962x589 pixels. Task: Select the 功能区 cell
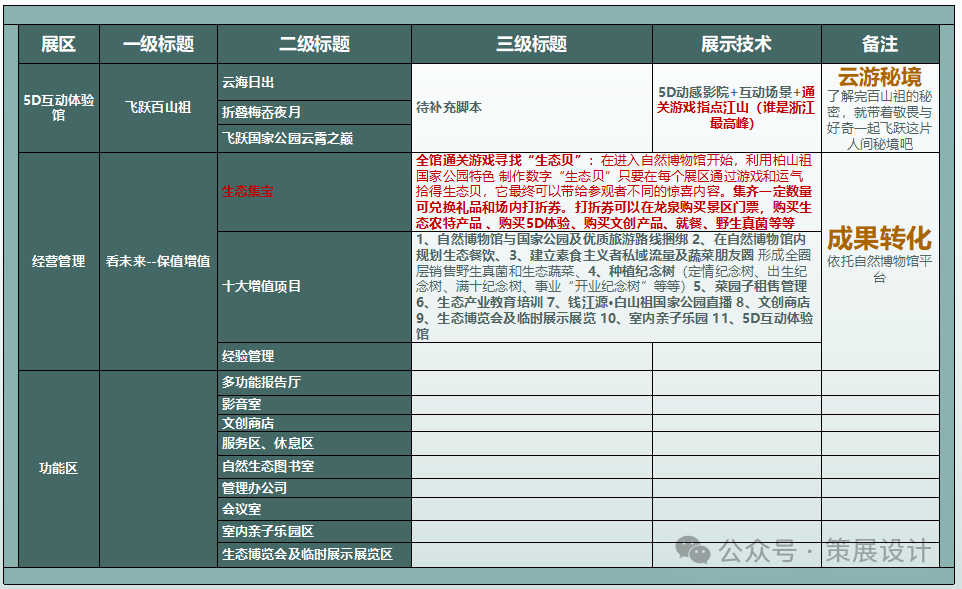click(58, 468)
